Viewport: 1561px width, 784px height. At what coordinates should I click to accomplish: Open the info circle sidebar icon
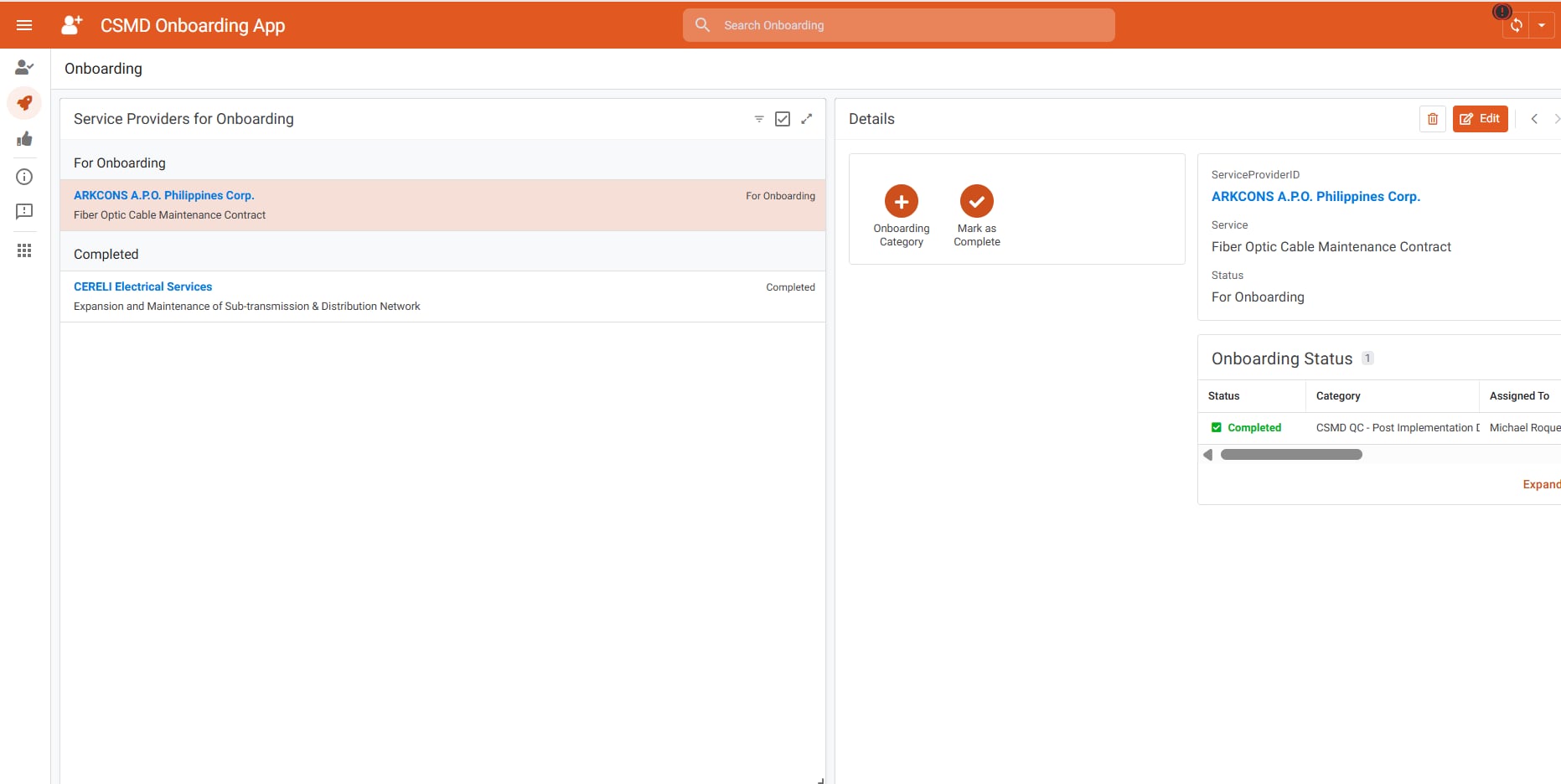tap(24, 177)
